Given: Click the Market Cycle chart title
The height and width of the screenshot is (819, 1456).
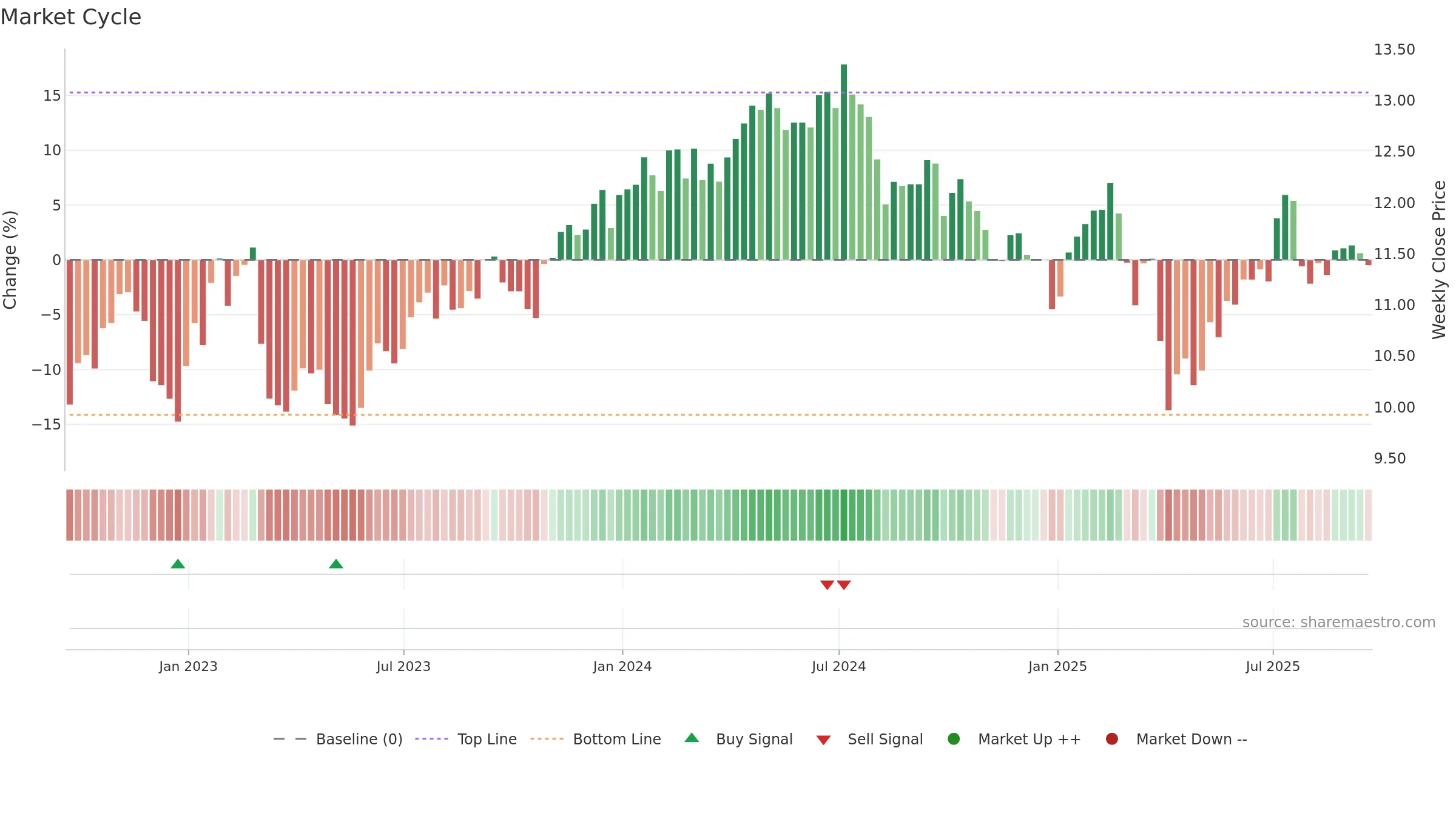Looking at the screenshot, I should (x=71, y=17).
